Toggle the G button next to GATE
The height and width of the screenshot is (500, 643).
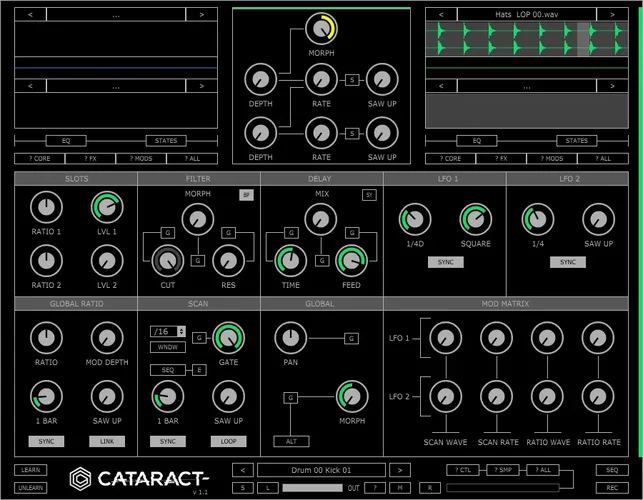[199, 338]
